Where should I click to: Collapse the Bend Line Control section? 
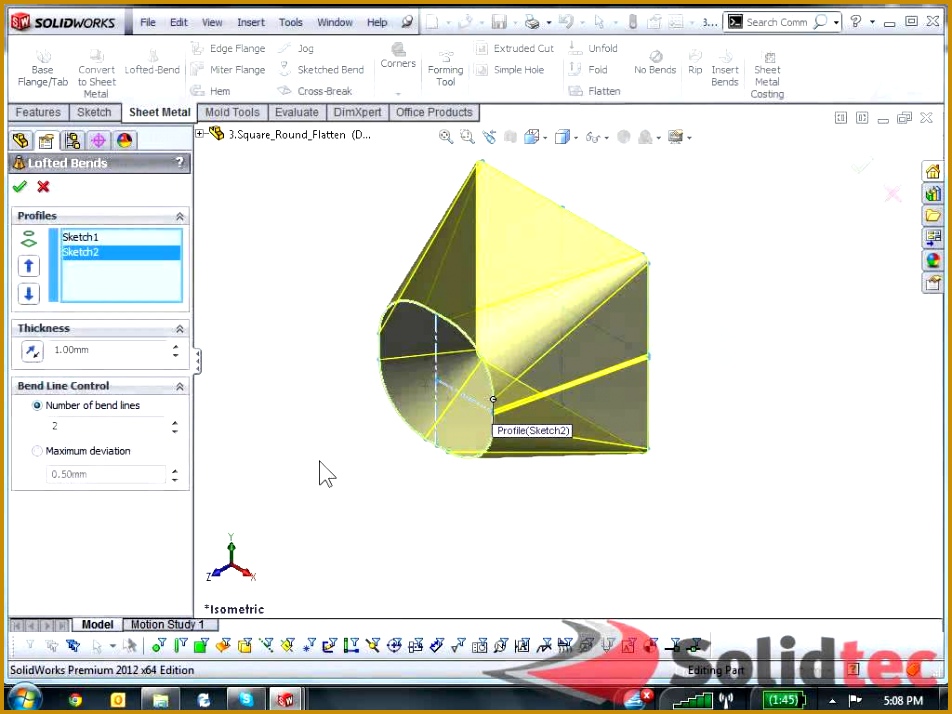pyautogui.click(x=180, y=387)
